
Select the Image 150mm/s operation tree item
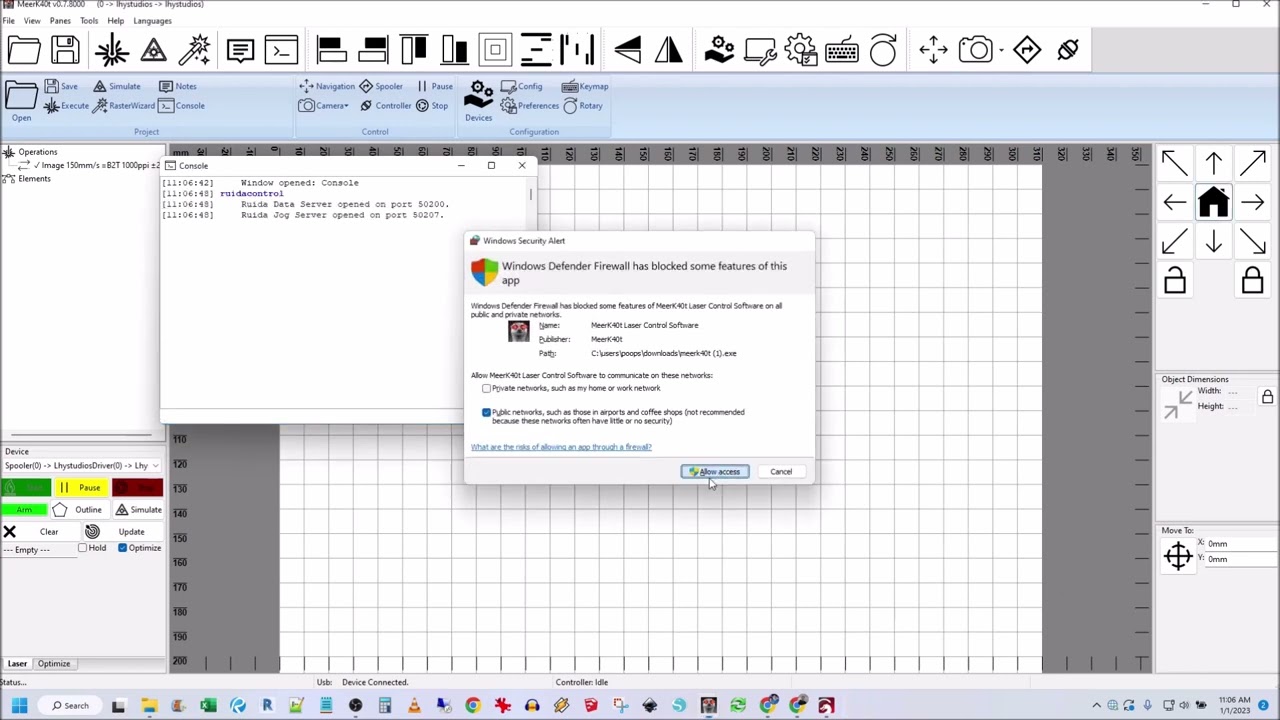click(x=96, y=165)
